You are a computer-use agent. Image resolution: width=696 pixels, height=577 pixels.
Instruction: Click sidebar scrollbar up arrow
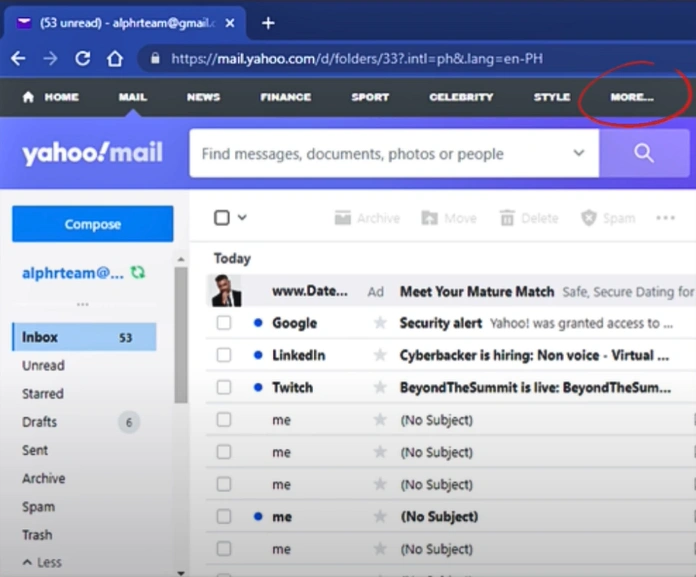(181, 259)
